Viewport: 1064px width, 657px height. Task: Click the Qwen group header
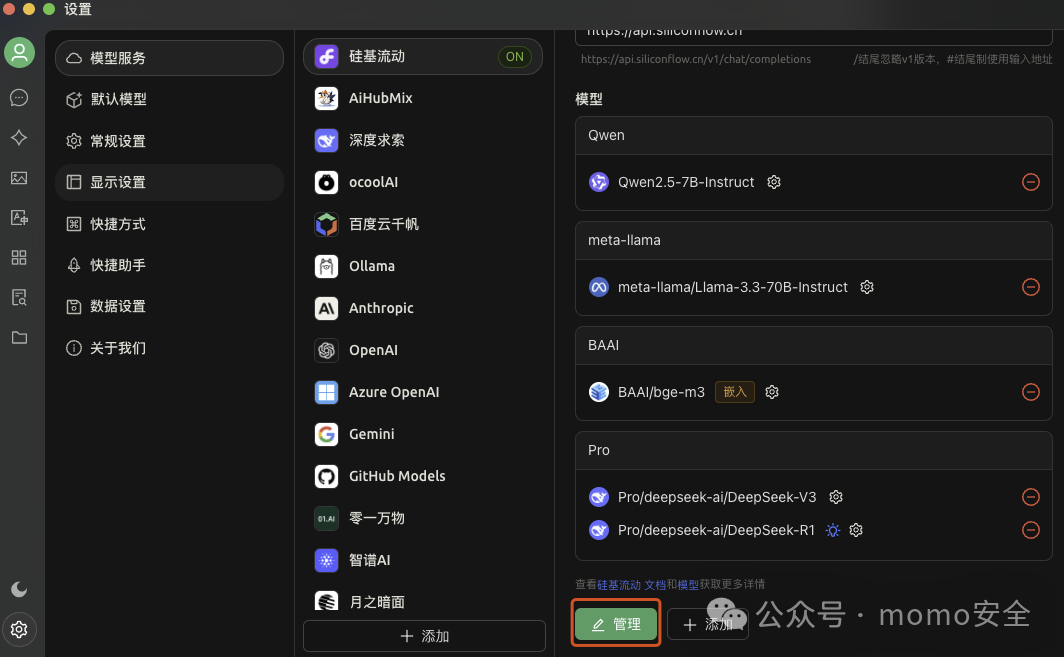click(x=814, y=135)
